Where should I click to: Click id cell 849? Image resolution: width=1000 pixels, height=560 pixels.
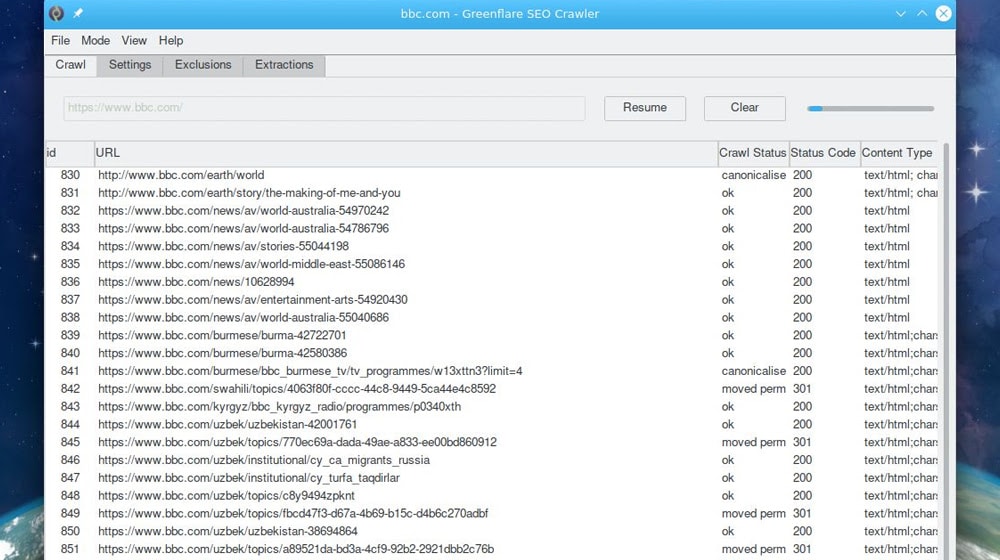click(70, 514)
